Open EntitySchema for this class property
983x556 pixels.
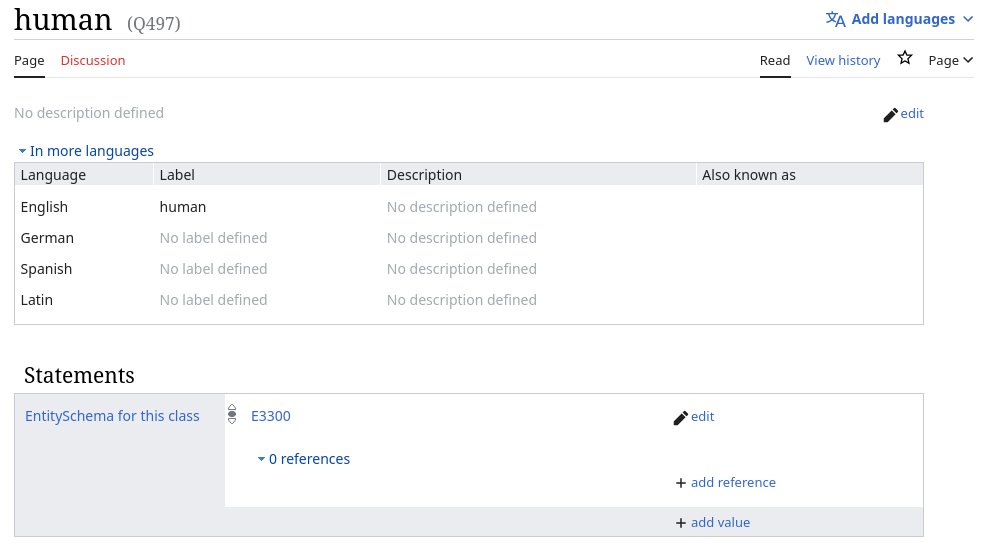[x=112, y=416]
